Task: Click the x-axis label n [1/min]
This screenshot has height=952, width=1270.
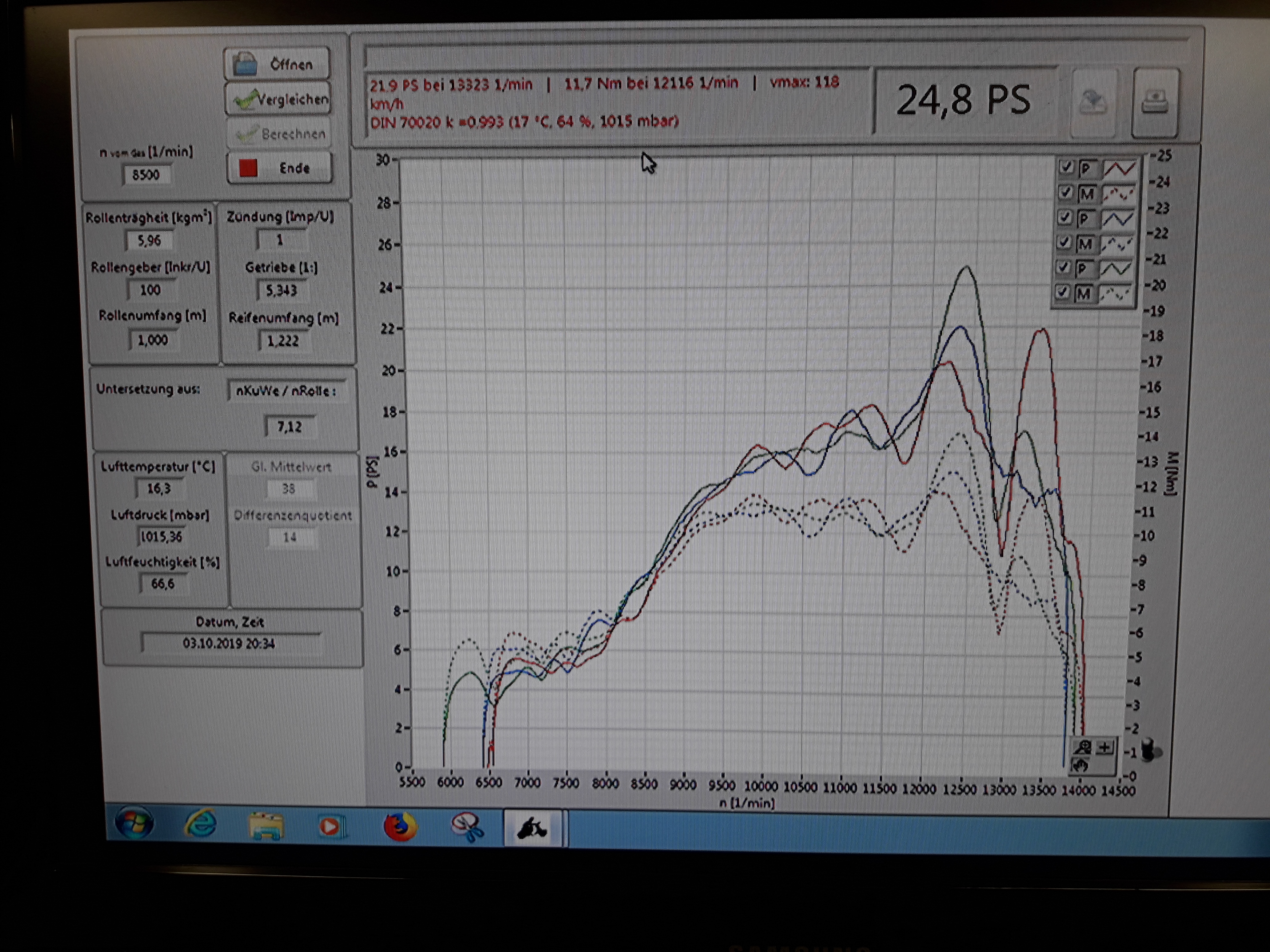Action: 748,803
